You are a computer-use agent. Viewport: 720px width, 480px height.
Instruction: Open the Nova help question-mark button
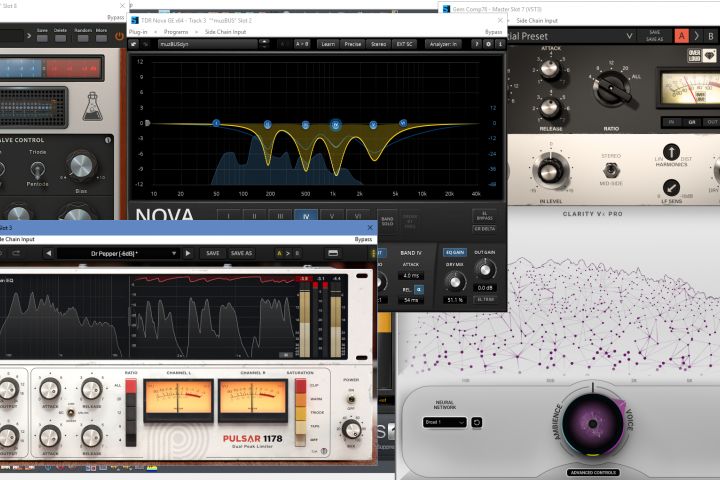(x=476, y=44)
